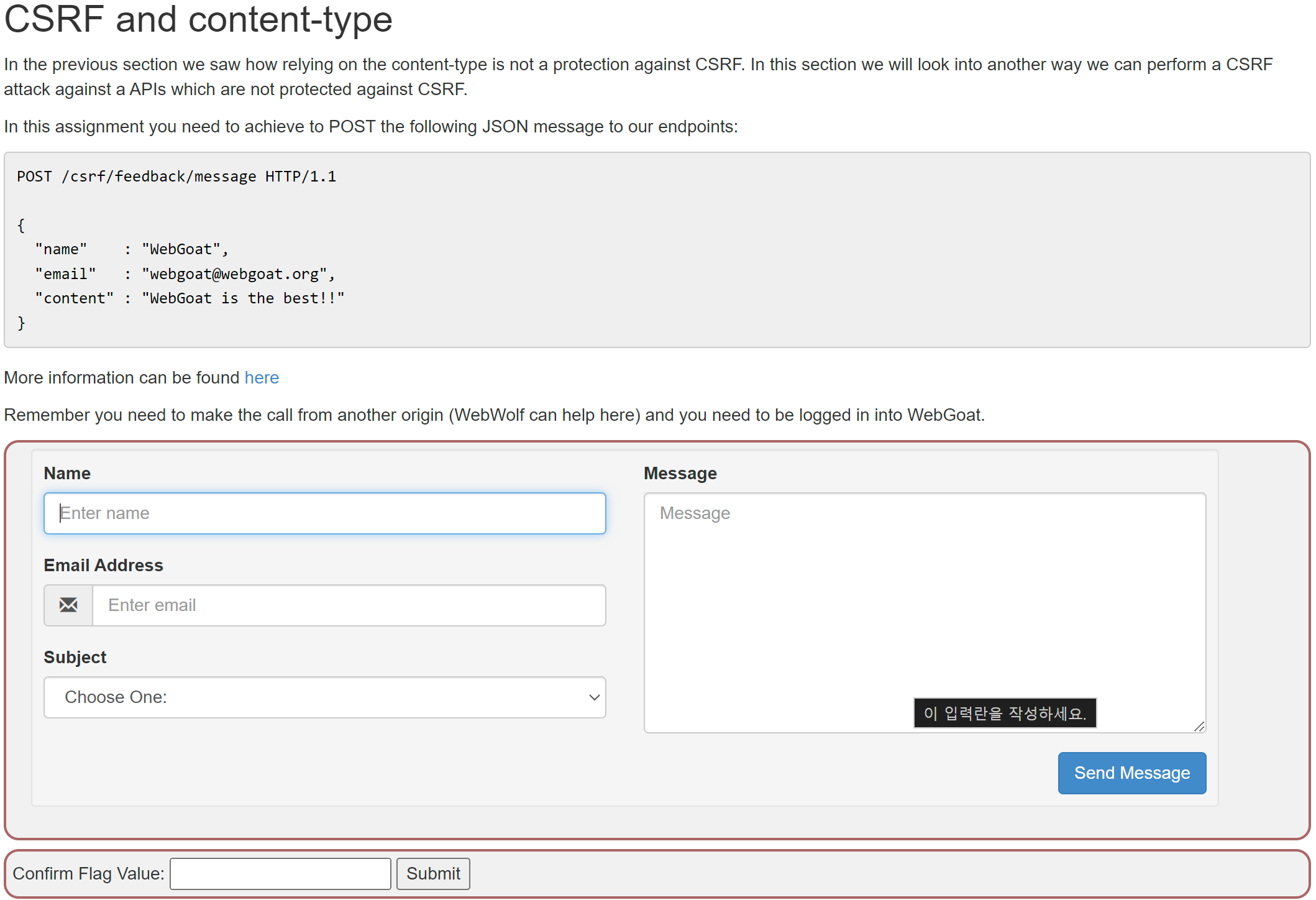Click the Name field label
This screenshot has width=1316, height=900.
click(x=67, y=473)
